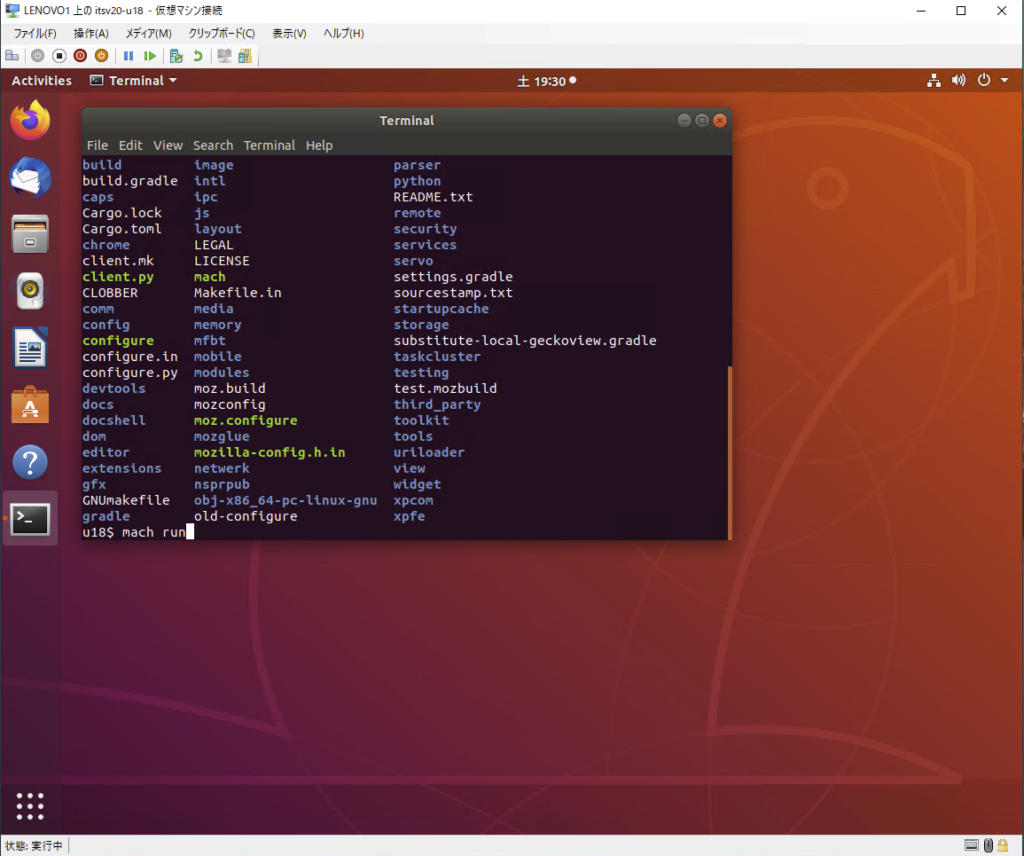Click the Checkpoint icon in Hyper-V toolbar
The width and height of the screenshot is (1024, 856).
[x=176, y=56]
